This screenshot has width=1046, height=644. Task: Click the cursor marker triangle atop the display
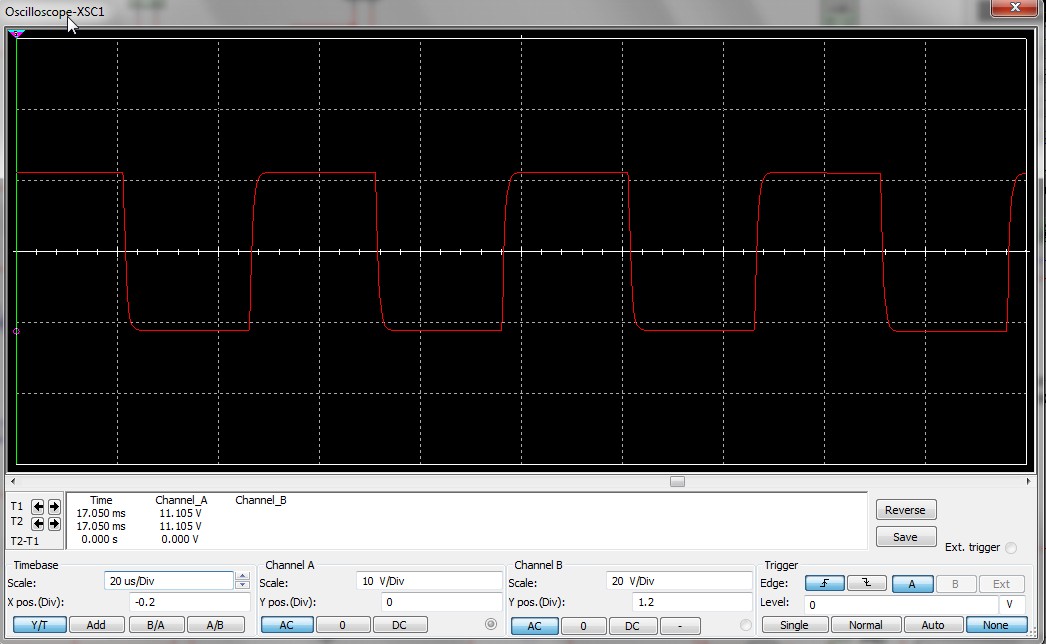tap(16, 33)
